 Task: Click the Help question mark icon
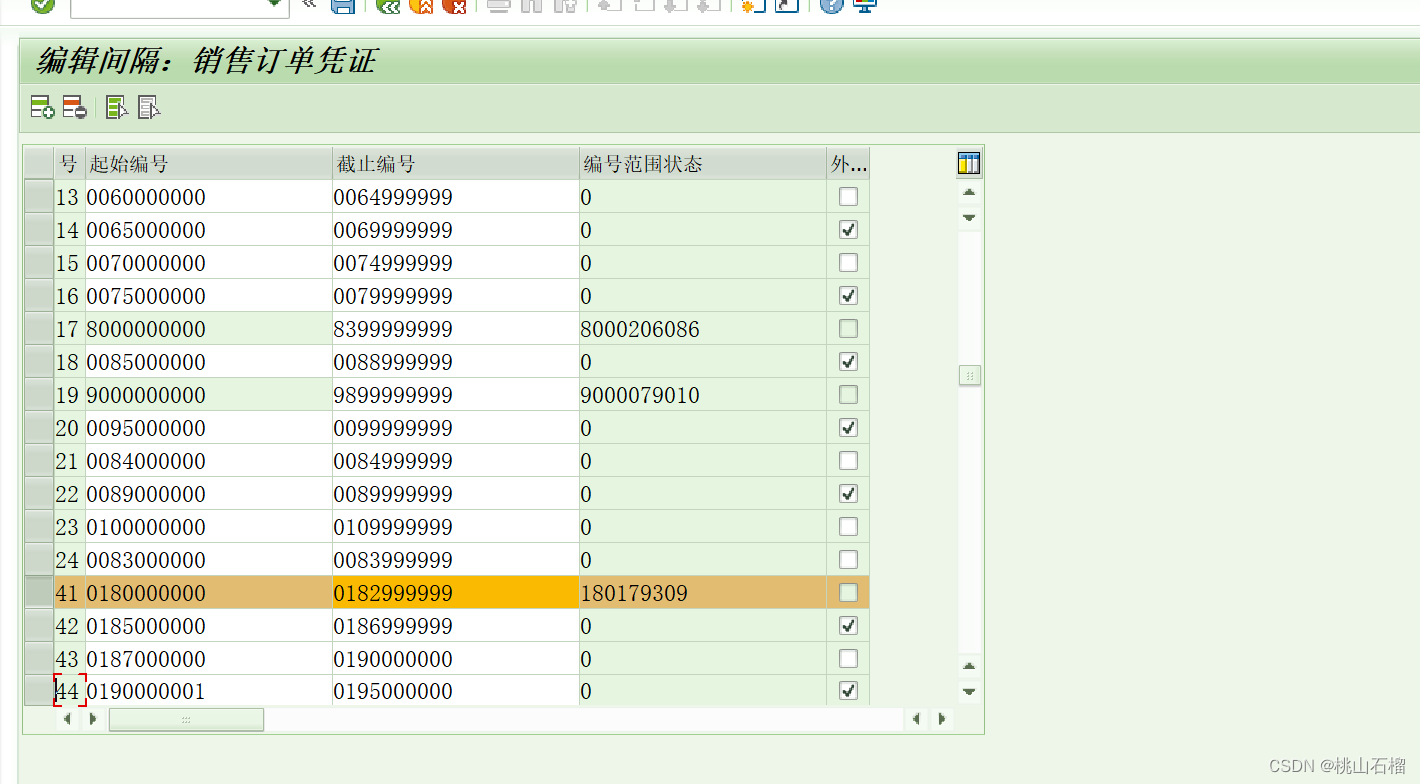[x=831, y=7]
